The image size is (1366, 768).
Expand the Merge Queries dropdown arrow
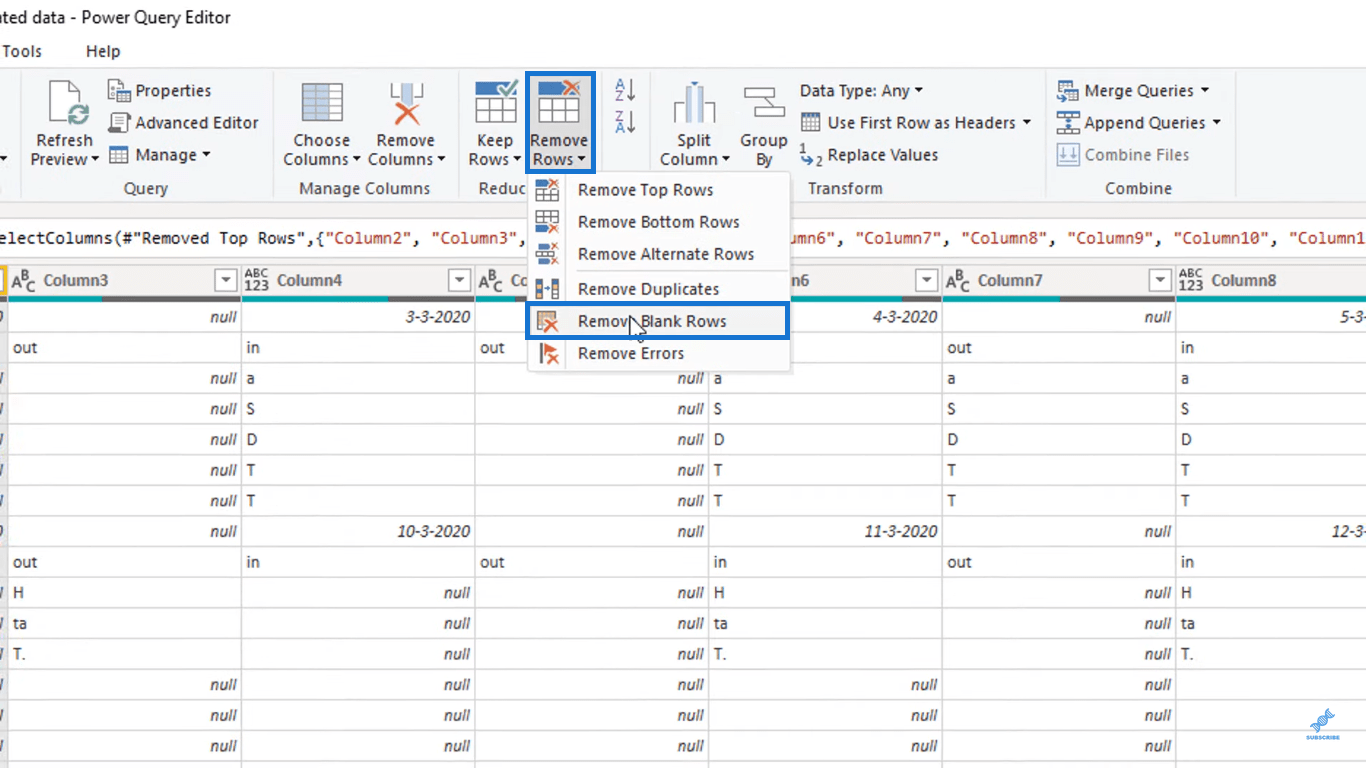(1205, 91)
